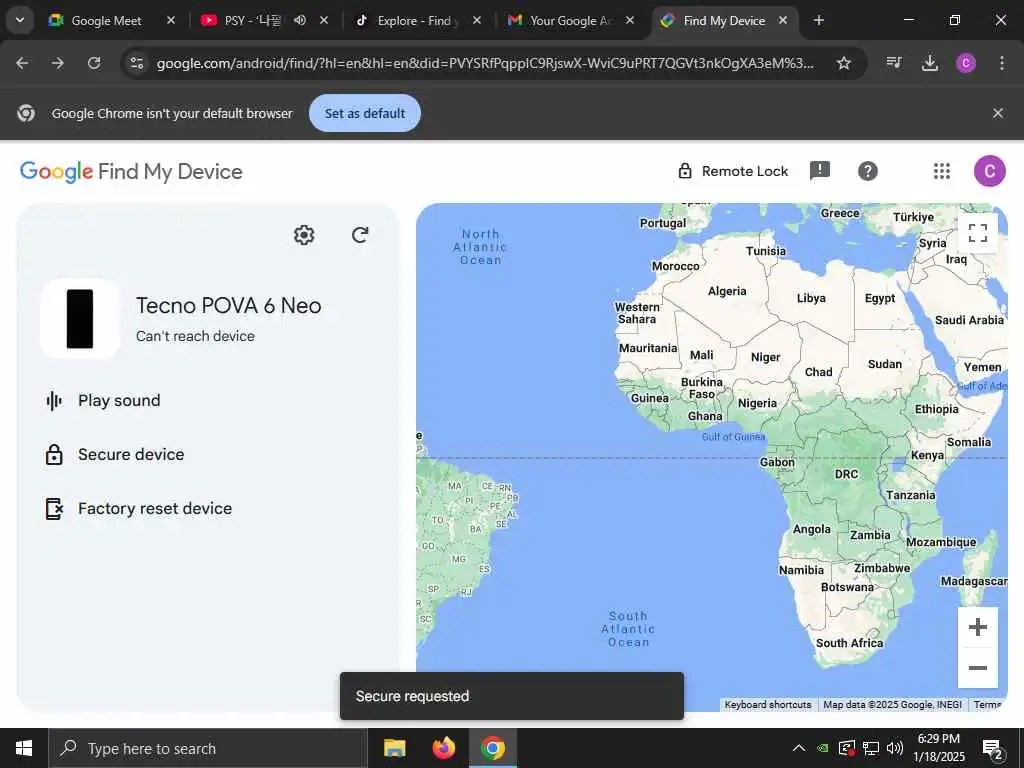The image size is (1024, 768).
Task: Click the Factory reset device icon
Action: coord(54,509)
